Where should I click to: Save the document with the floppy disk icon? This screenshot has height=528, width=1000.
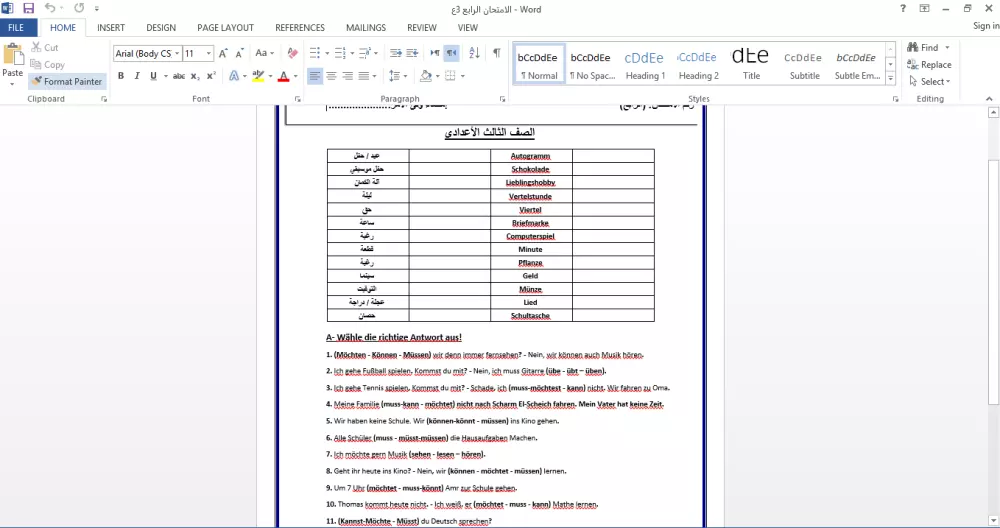coord(28,8)
